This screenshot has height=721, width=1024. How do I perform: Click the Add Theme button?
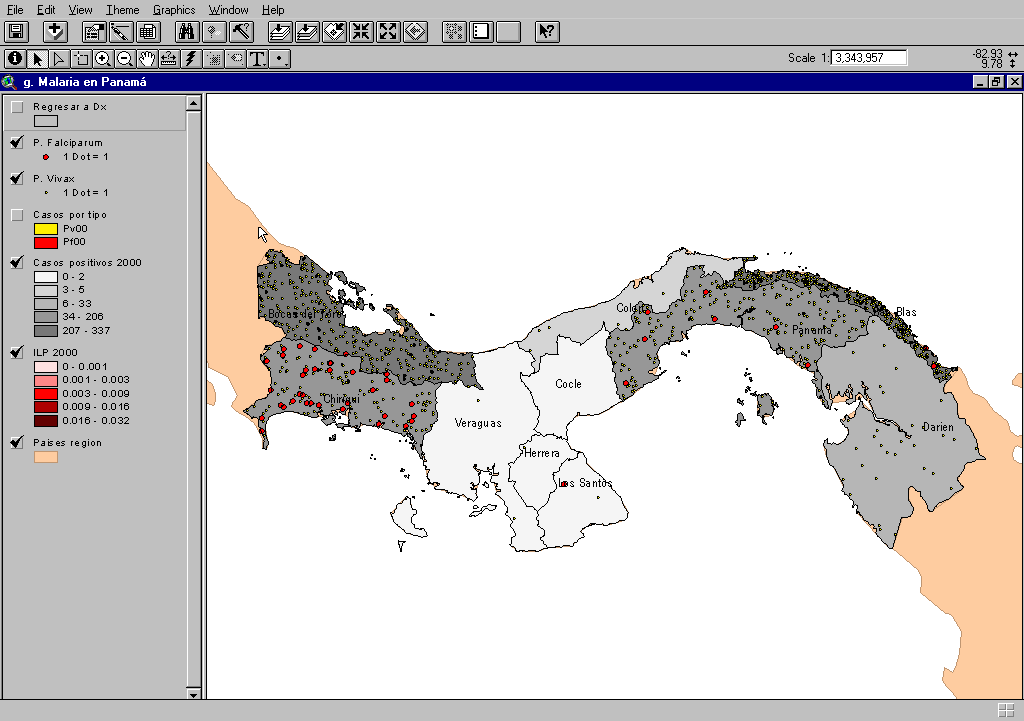tap(56, 31)
